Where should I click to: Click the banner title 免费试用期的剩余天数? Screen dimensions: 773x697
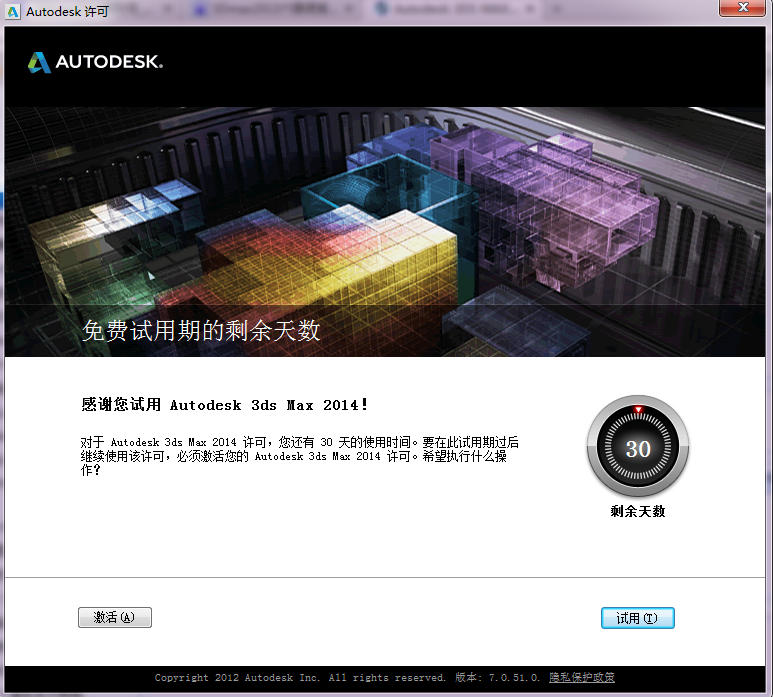[x=201, y=331]
